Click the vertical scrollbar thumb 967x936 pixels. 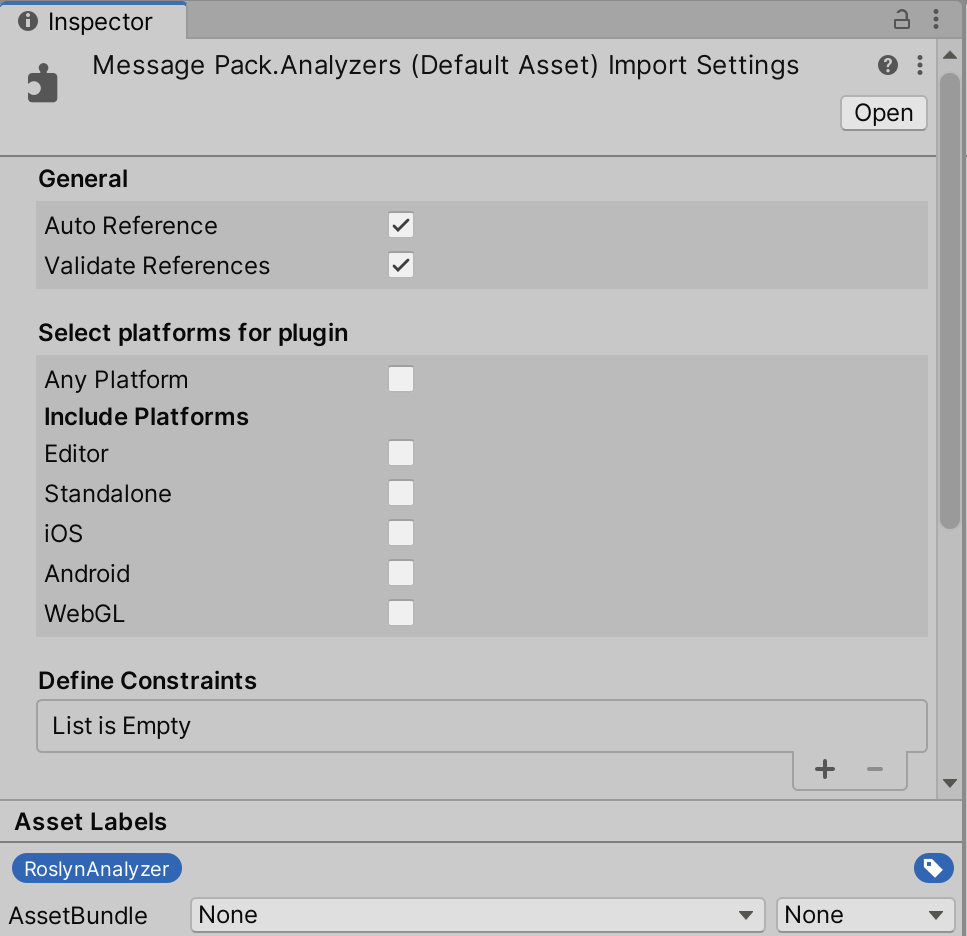click(x=950, y=301)
